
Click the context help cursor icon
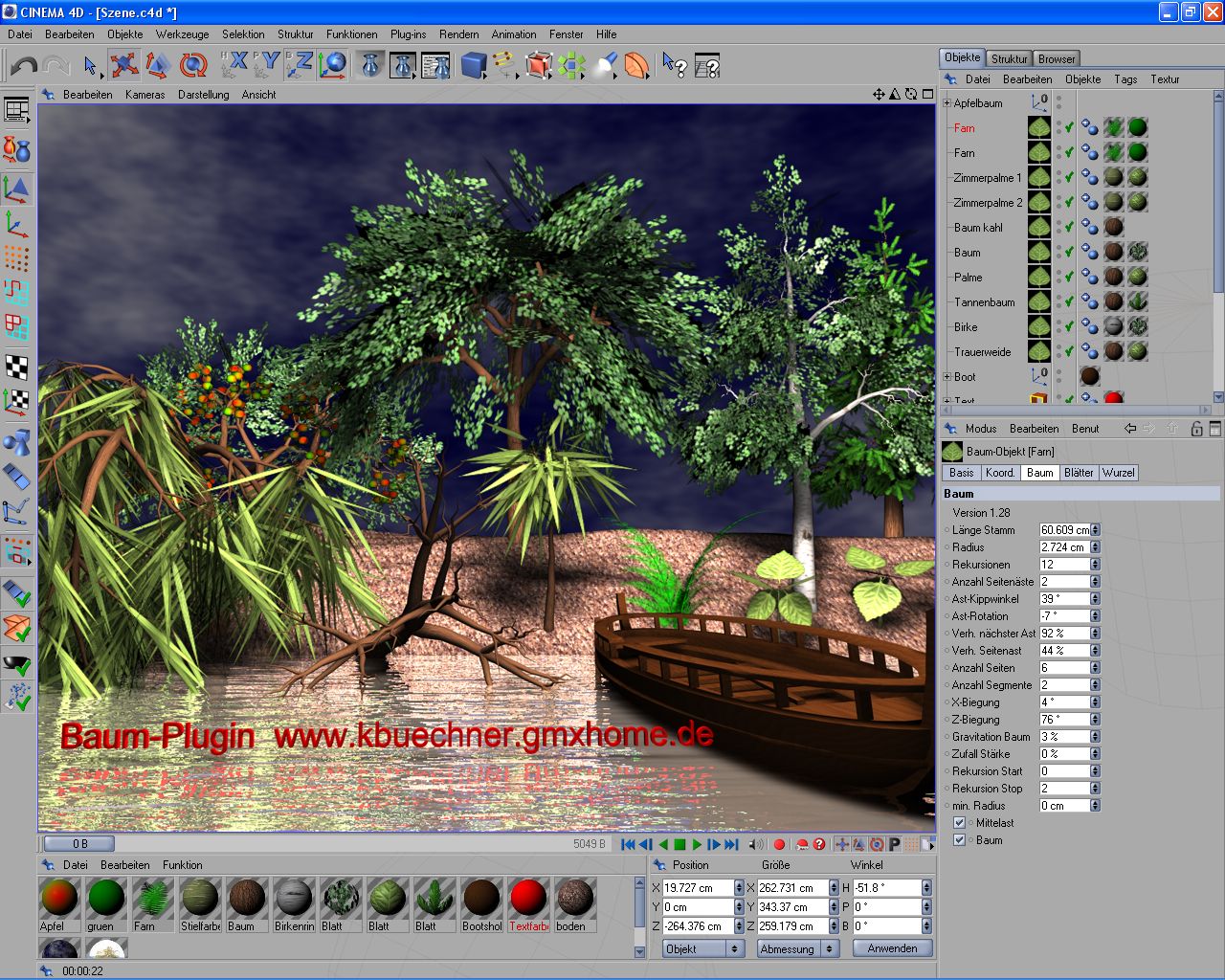(x=675, y=65)
